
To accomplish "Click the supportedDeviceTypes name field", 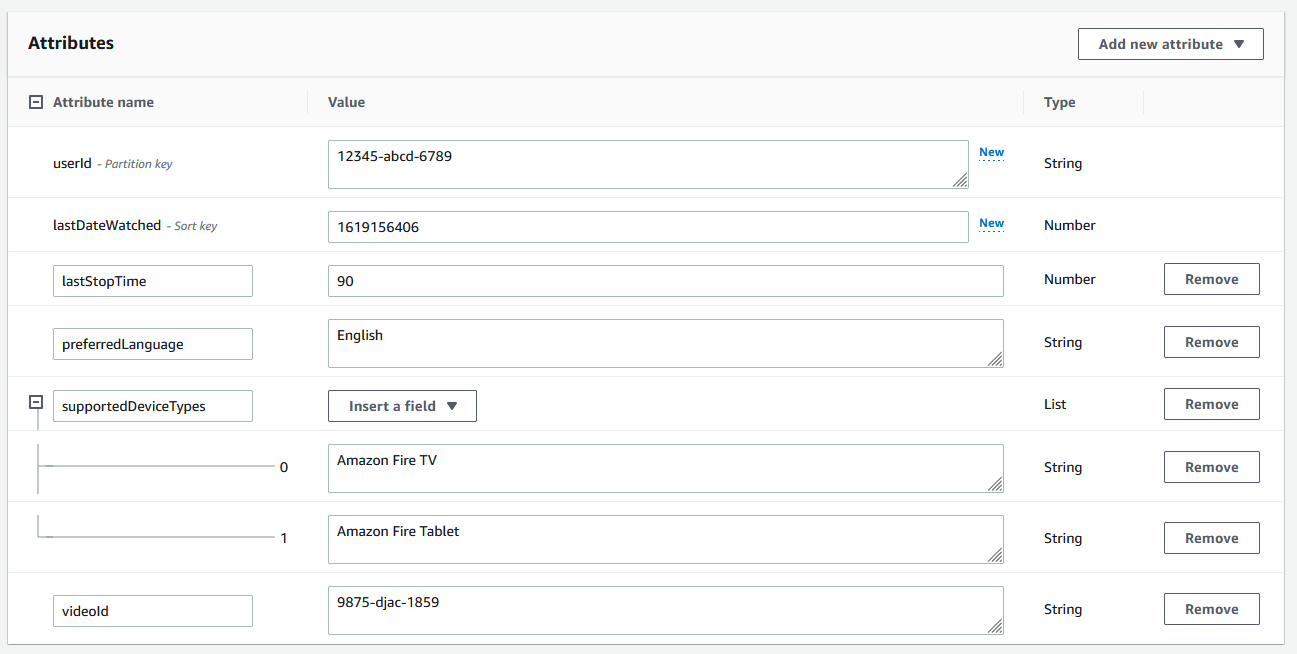I will point(152,406).
